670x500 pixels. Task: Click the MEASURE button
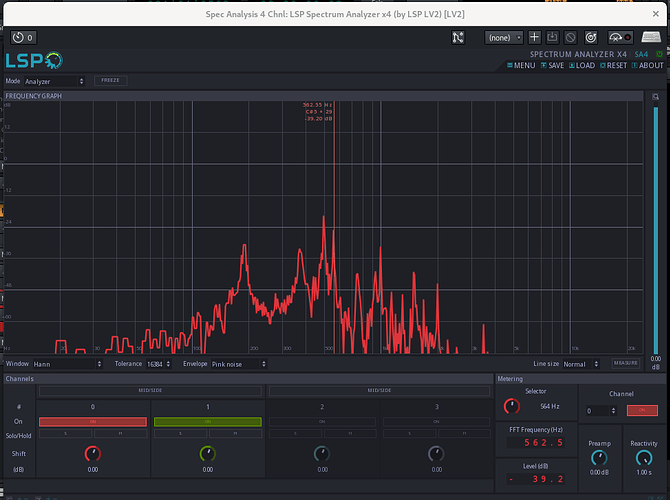(x=625, y=364)
